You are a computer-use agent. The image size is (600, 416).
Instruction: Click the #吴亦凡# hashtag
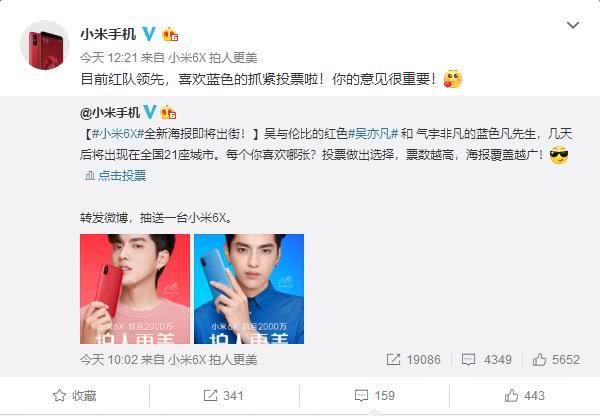point(373,134)
